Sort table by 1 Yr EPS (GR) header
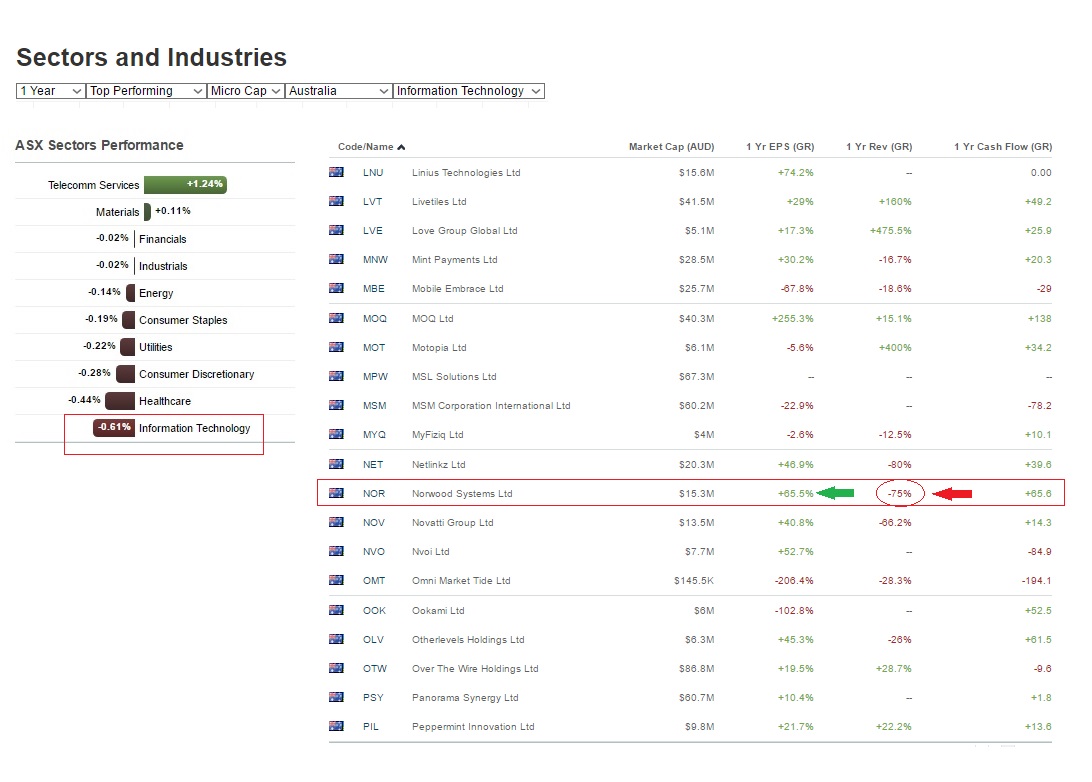Image resolution: width=1092 pixels, height=782 pixels. pos(780,147)
